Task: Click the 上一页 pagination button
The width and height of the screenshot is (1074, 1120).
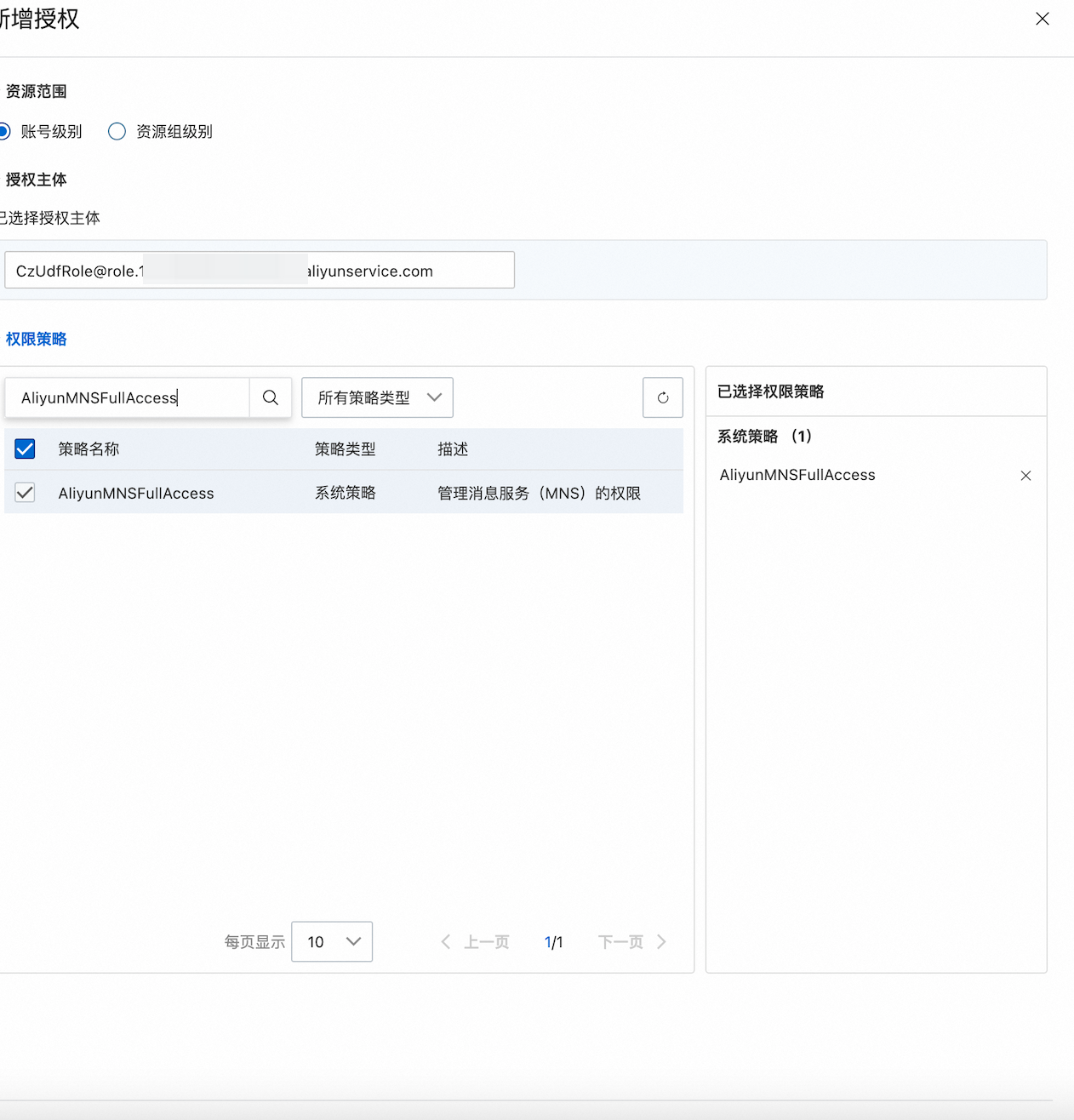Action: coord(486,941)
